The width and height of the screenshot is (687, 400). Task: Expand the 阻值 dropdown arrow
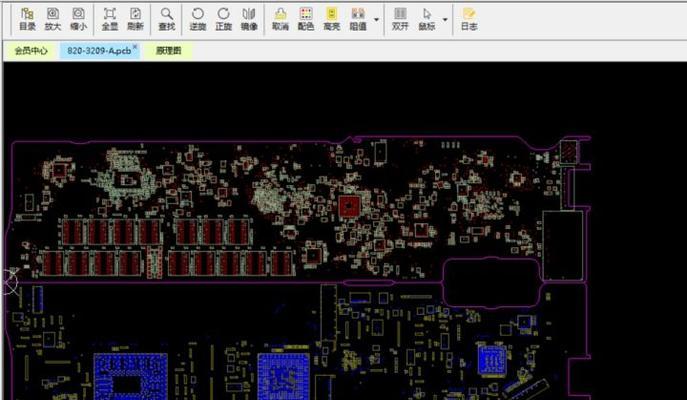376,20
